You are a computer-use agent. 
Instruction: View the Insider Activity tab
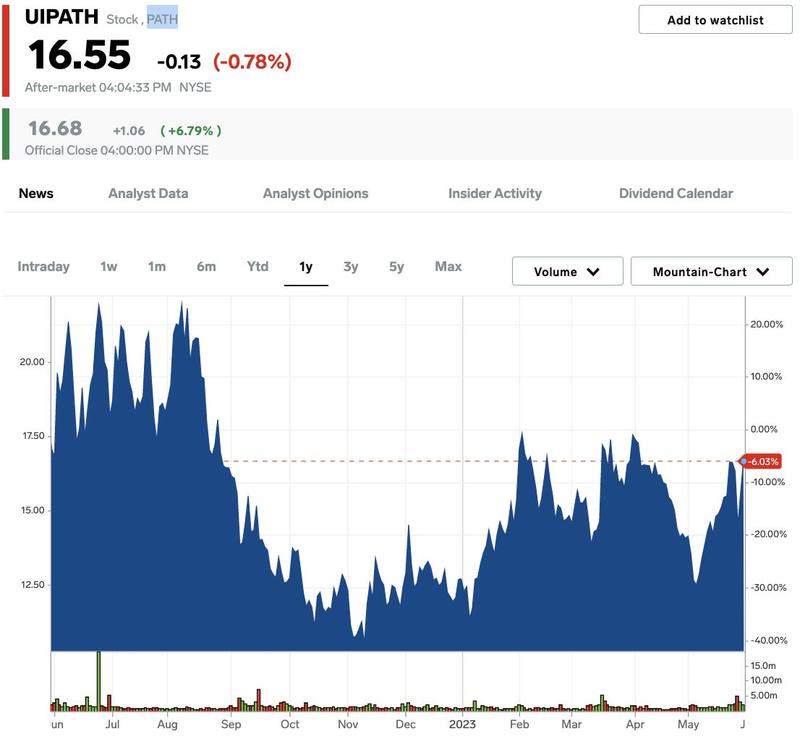[x=495, y=193]
